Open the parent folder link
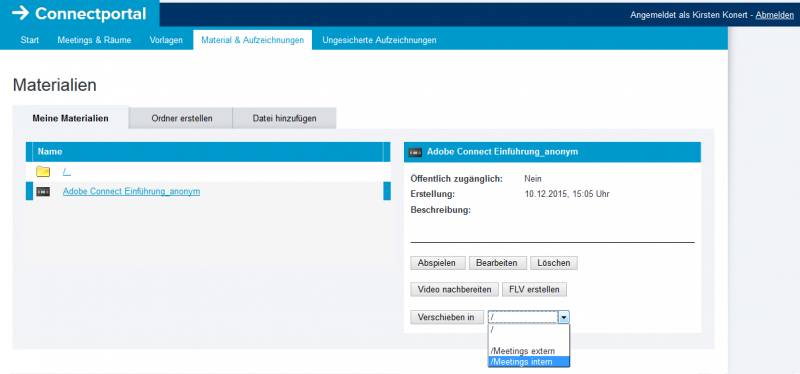 (x=66, y=172)
